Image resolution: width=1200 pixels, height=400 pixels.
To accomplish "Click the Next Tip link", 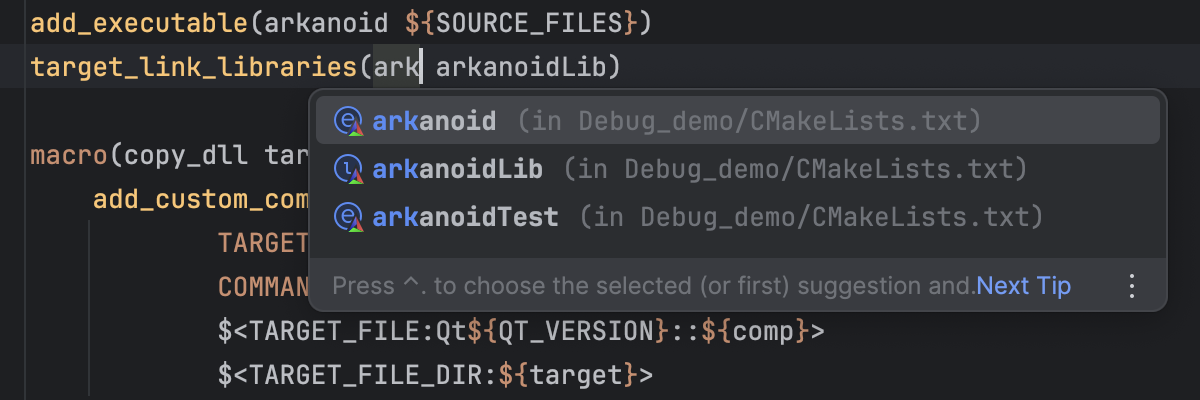I will pyautogui.click(x=1023, y=286).
